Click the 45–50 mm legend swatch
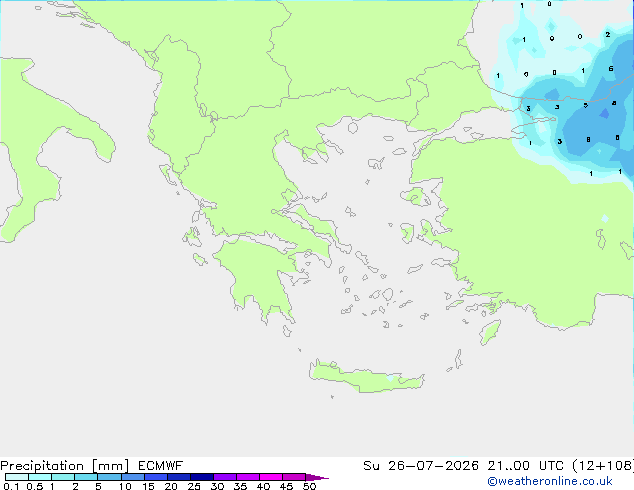634x490 pixels. click(294, 477)
